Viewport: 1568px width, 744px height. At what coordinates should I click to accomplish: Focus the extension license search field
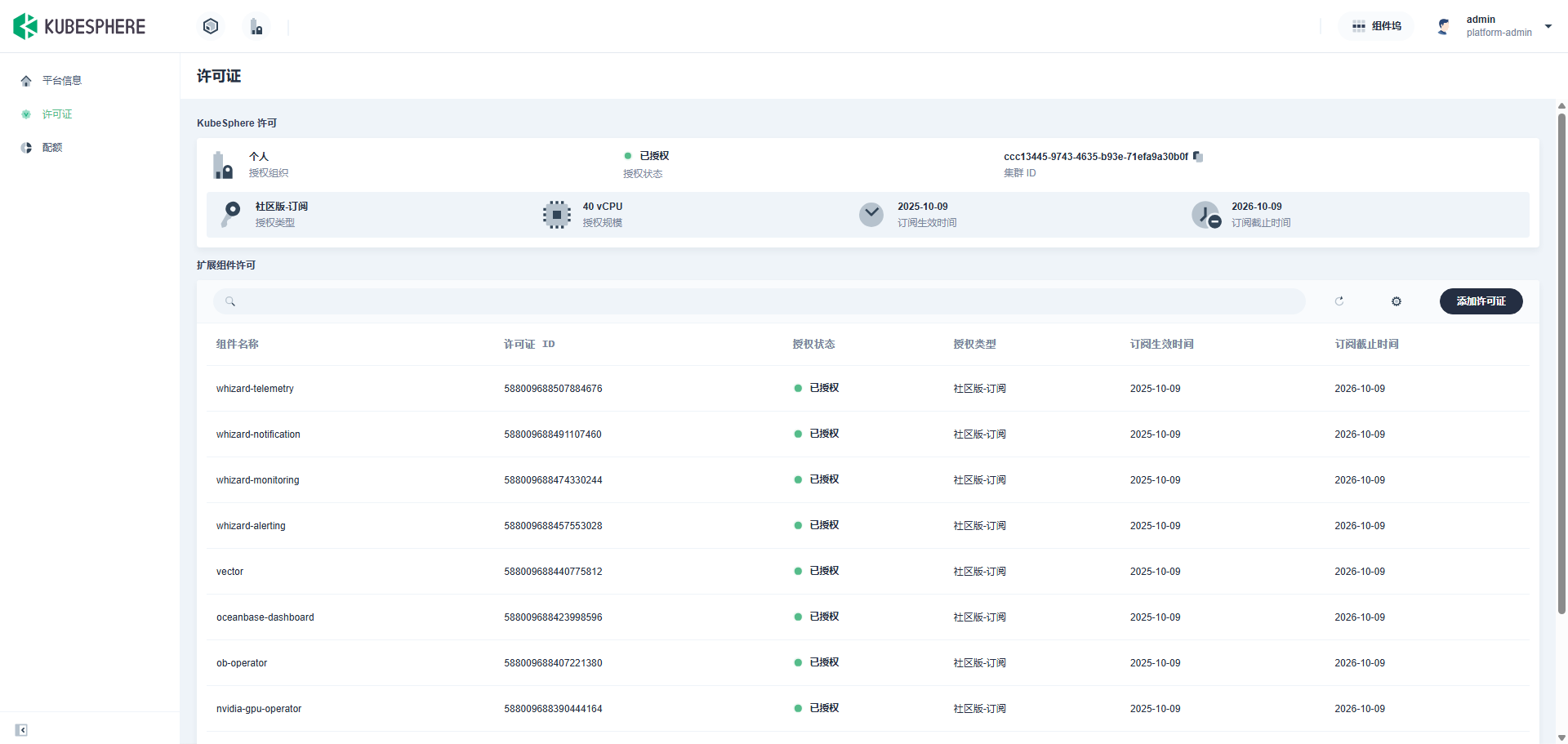click(x=759, y=301)
